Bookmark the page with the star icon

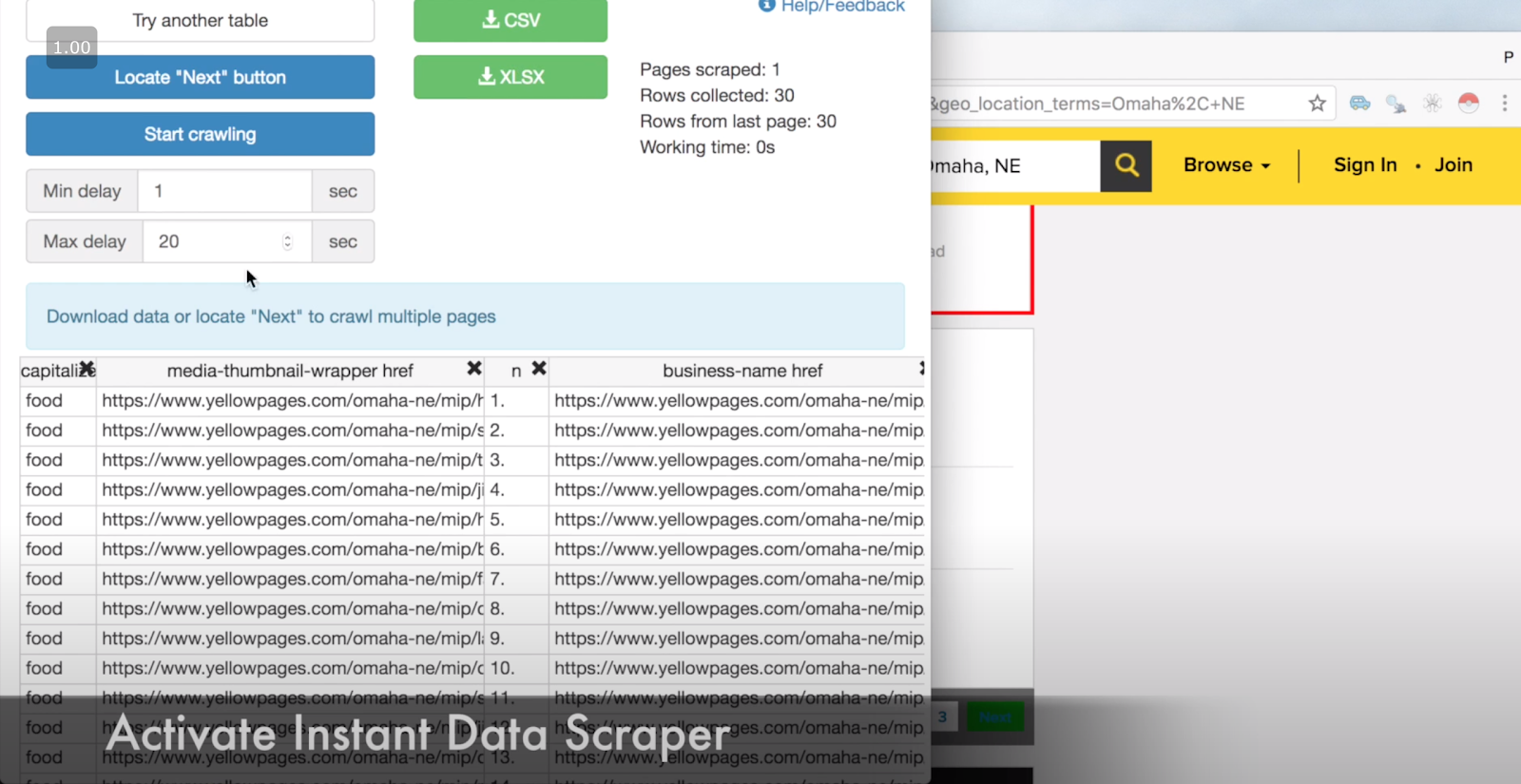pos(1317,104)
